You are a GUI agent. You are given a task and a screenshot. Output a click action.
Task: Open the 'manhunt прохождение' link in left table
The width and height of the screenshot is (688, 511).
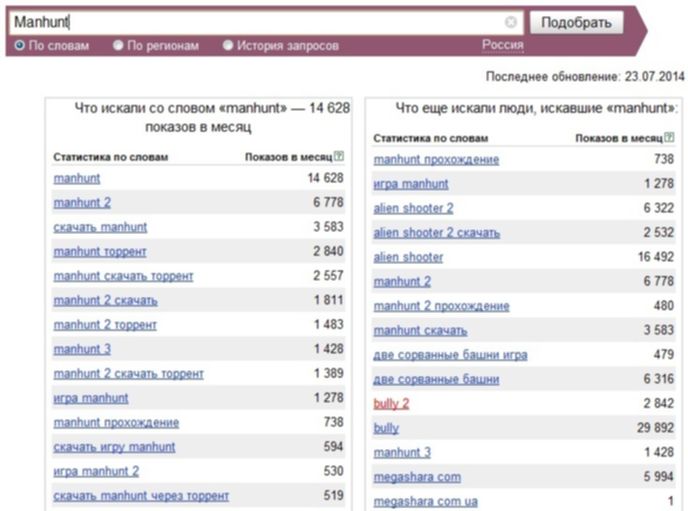(116, 422)
